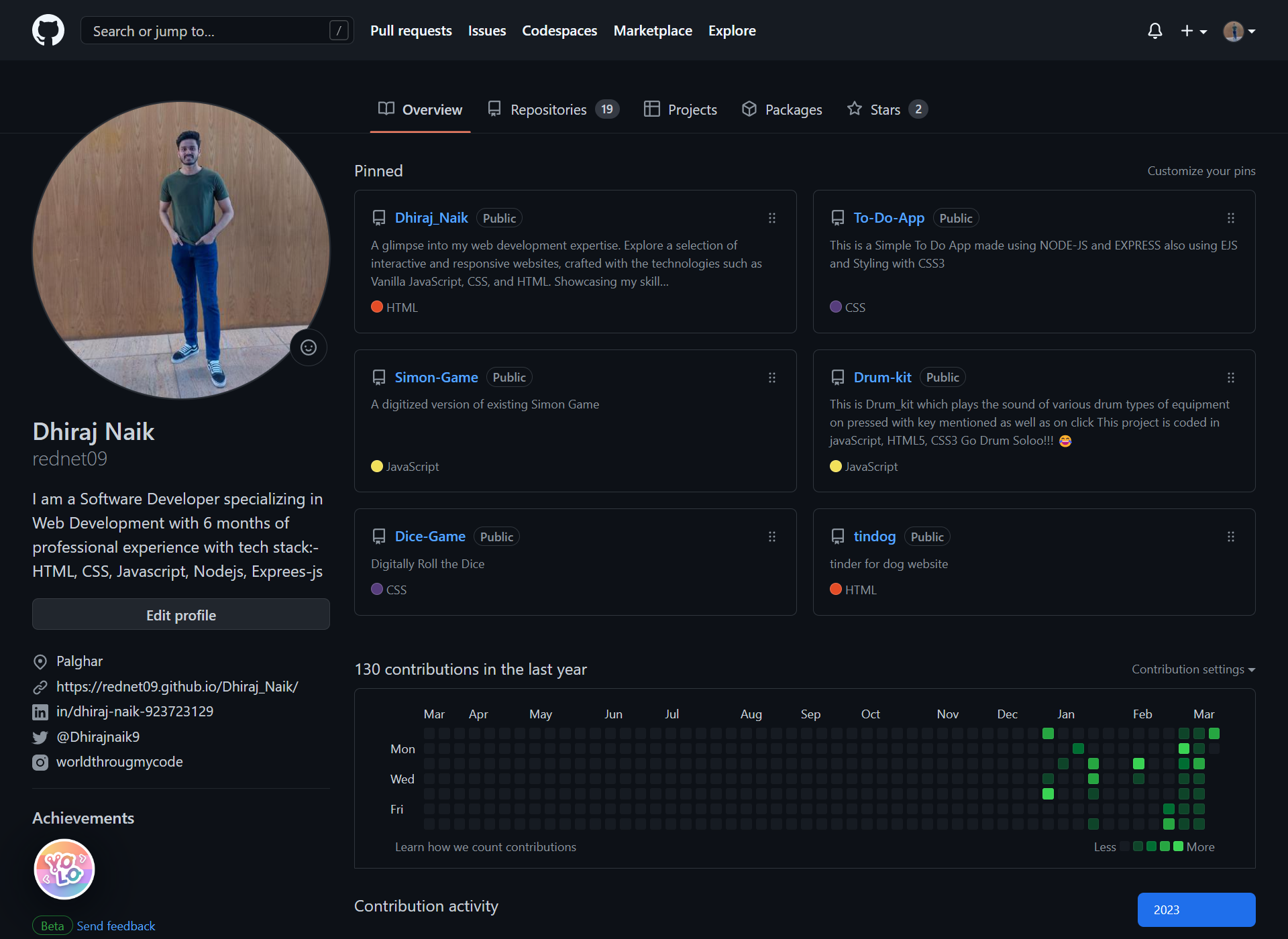Click the pull requests icon
This screenshot has height=939, width=1288.
coord(411,30)
